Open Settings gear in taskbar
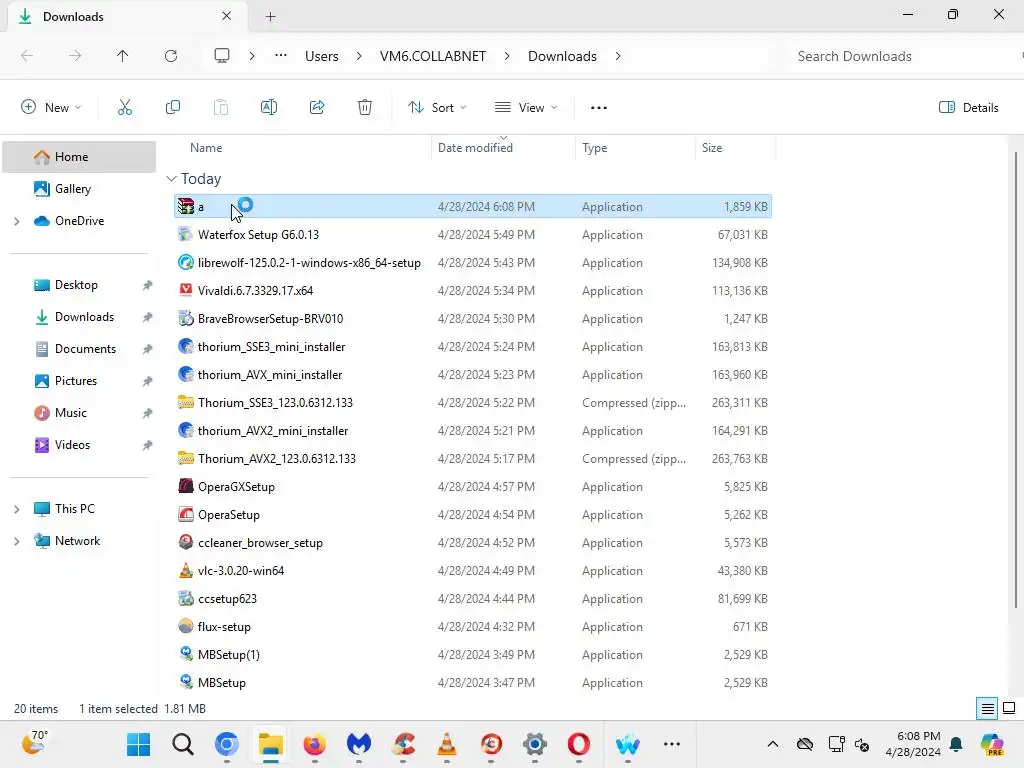 point(535,744)
